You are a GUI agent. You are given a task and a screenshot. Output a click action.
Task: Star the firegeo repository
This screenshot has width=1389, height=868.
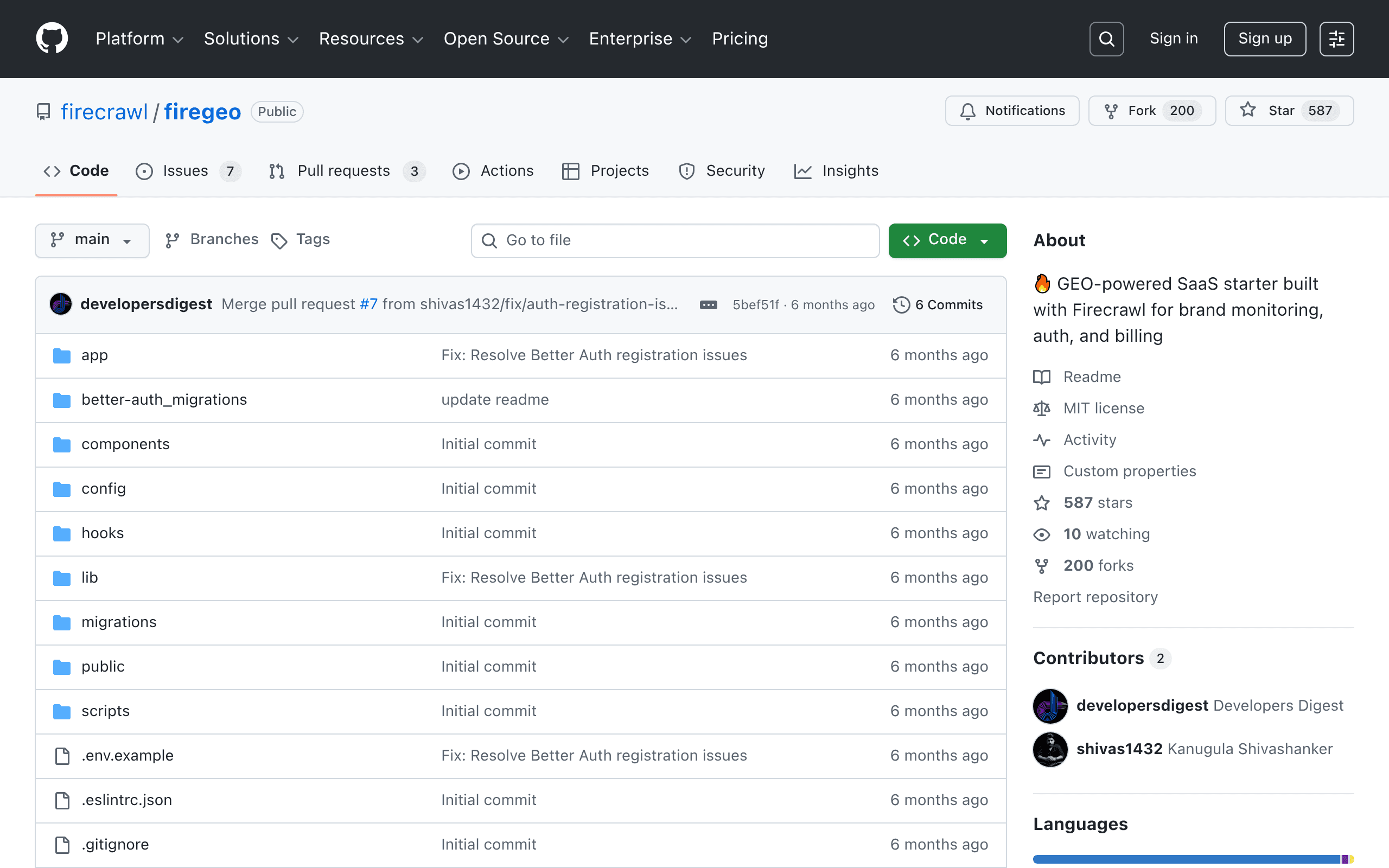(x=1289, y=110)
